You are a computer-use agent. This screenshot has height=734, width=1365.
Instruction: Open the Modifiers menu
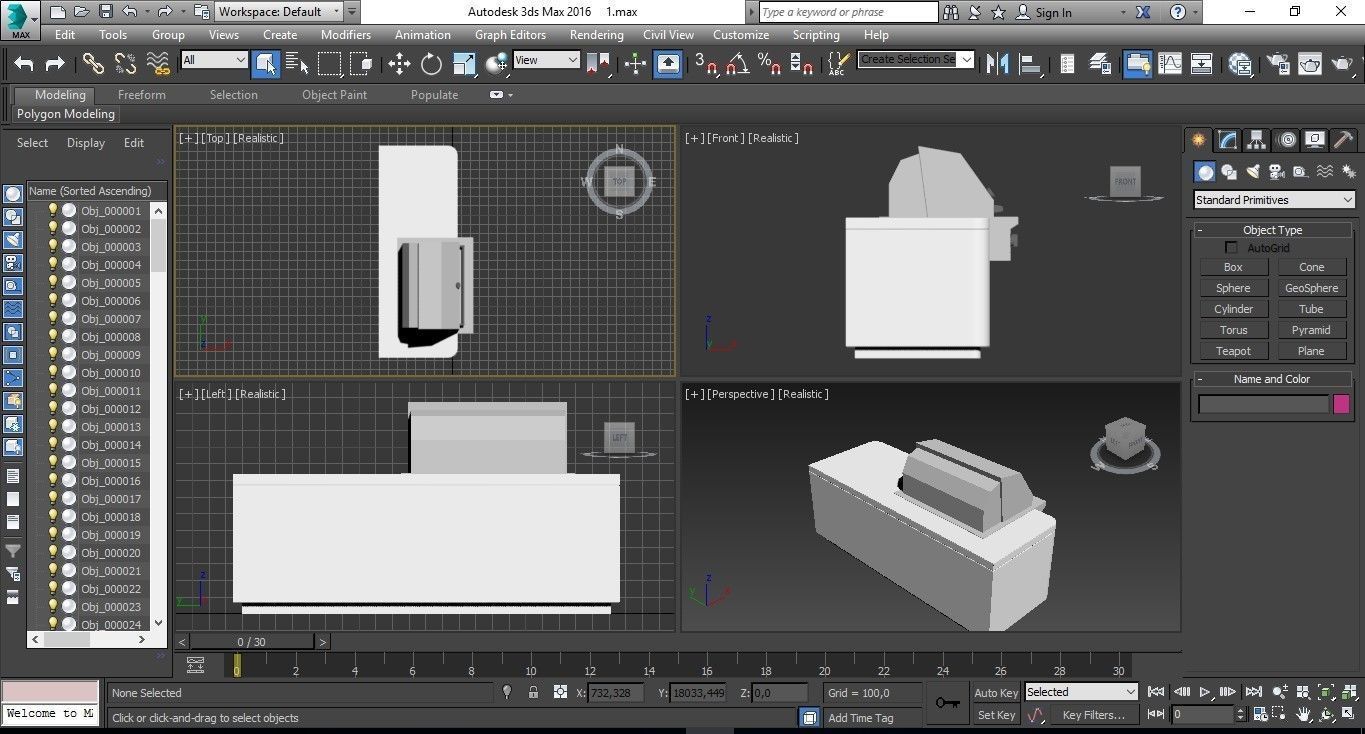pos(346,34)
